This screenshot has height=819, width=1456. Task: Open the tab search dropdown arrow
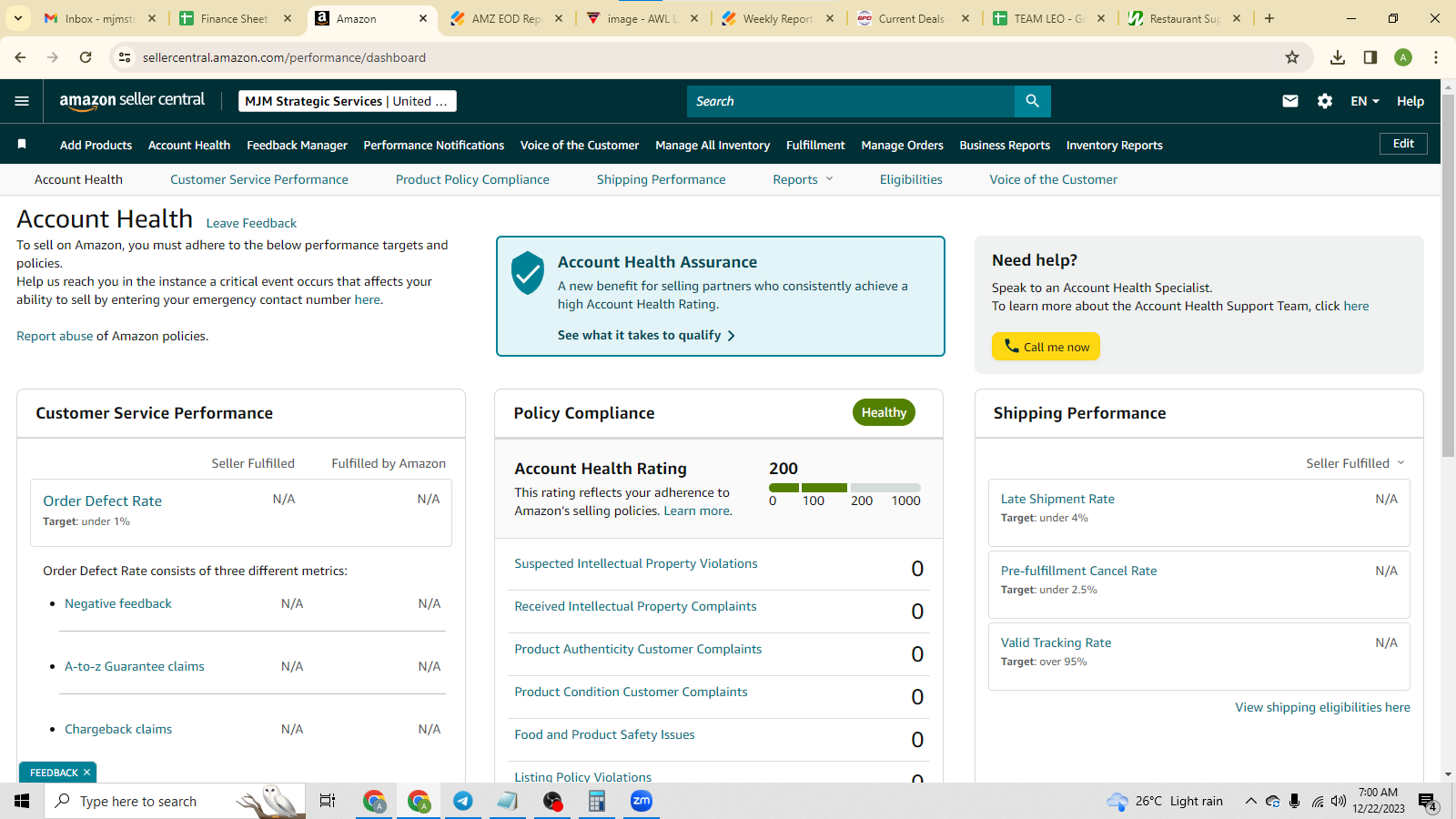[x=17, y=18]
